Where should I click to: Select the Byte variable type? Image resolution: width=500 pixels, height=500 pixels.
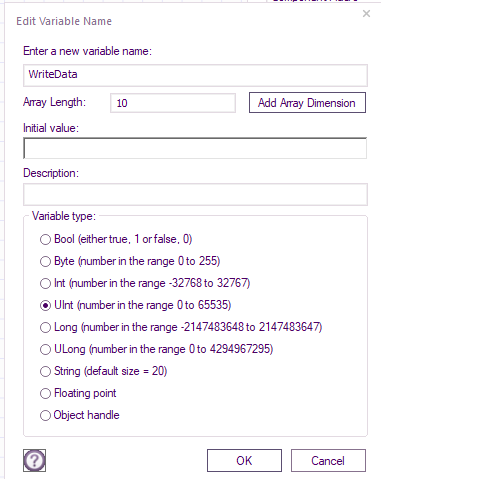pyautogui.click(x=45, y=261)
